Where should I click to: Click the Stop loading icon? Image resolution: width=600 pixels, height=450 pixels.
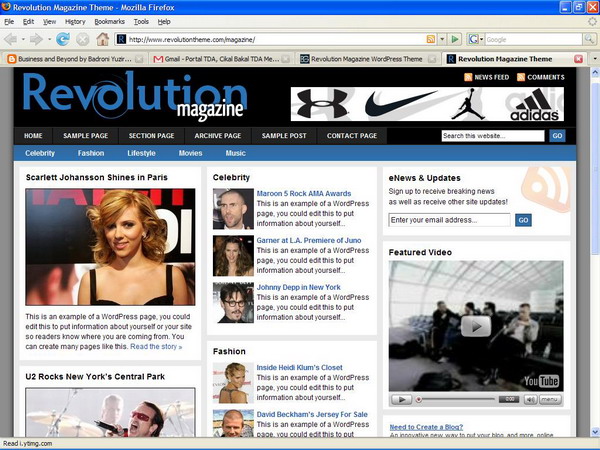(82, 39)
